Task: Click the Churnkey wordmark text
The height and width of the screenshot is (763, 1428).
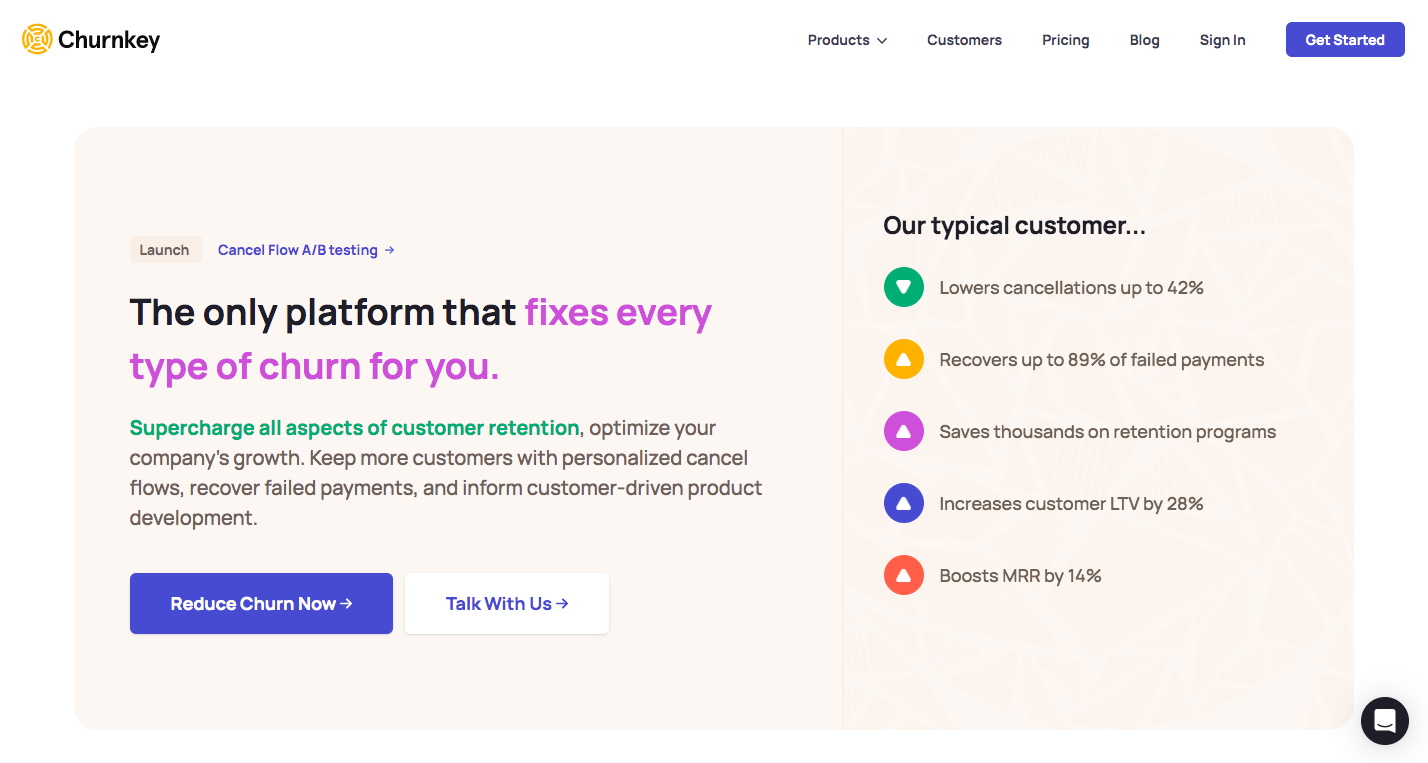Action: click(x=109, y=40)
